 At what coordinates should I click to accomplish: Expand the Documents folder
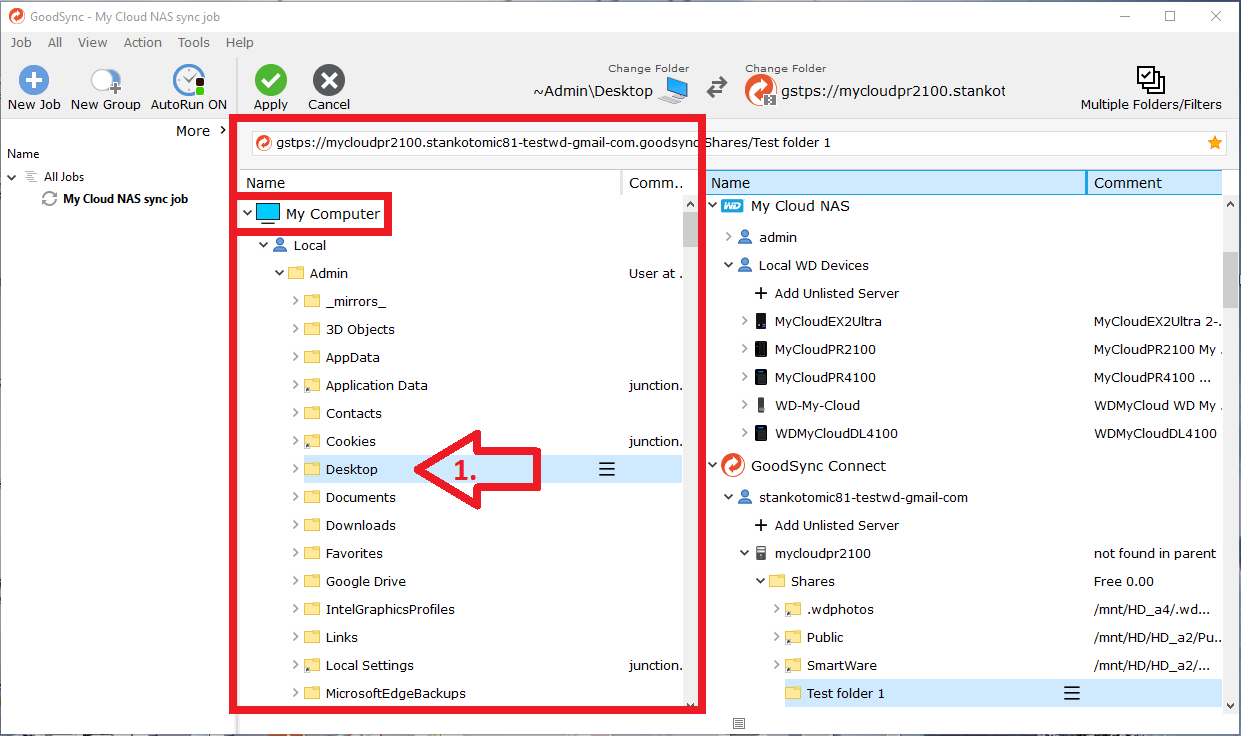click(295, 497)
